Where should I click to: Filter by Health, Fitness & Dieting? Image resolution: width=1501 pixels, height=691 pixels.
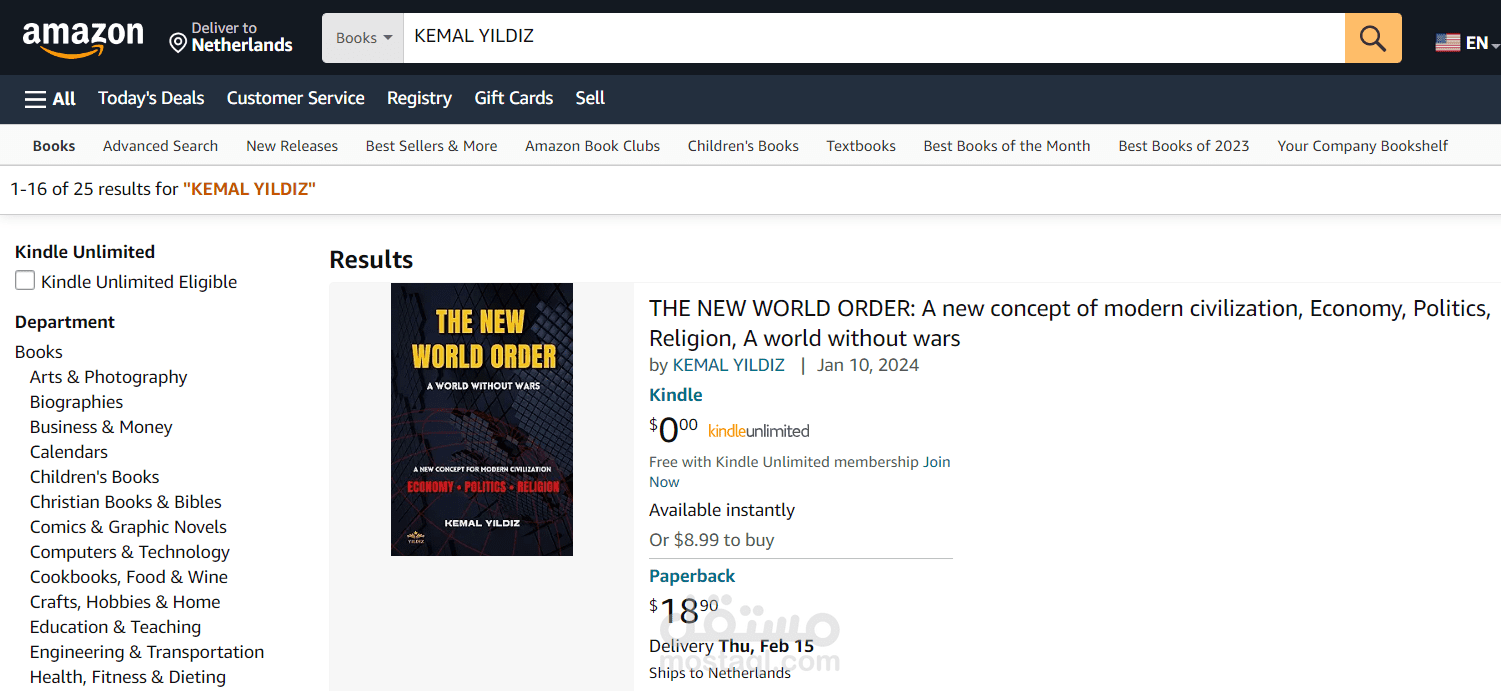click(128, 677)
